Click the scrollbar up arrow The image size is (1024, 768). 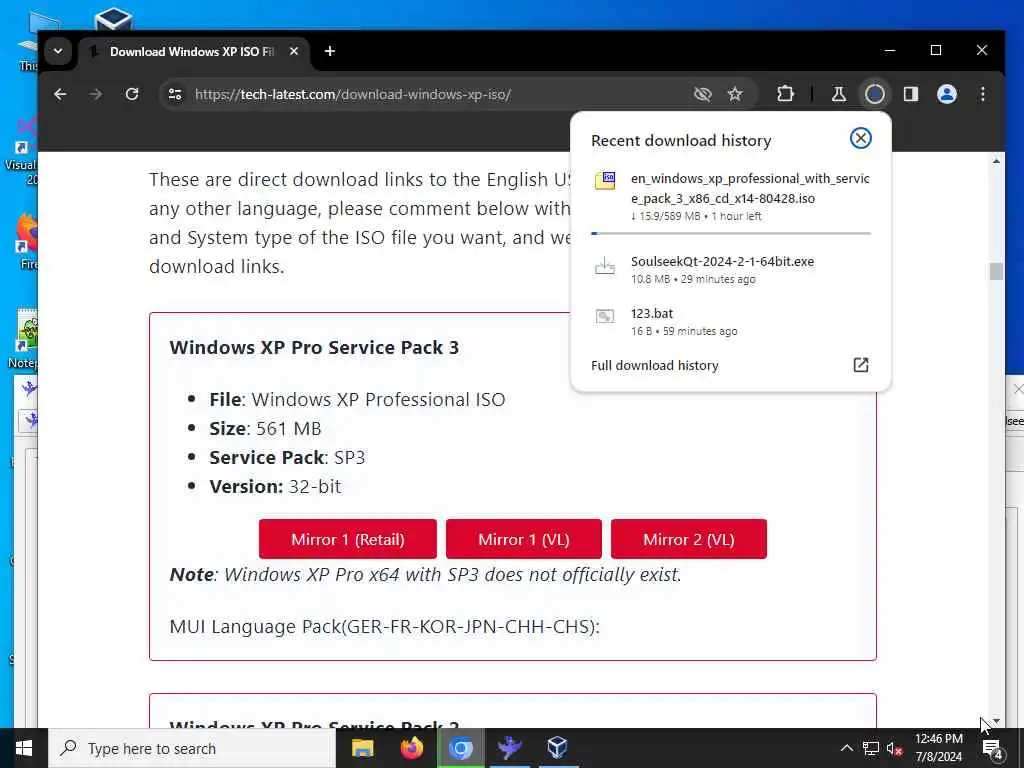click(996, 161)
